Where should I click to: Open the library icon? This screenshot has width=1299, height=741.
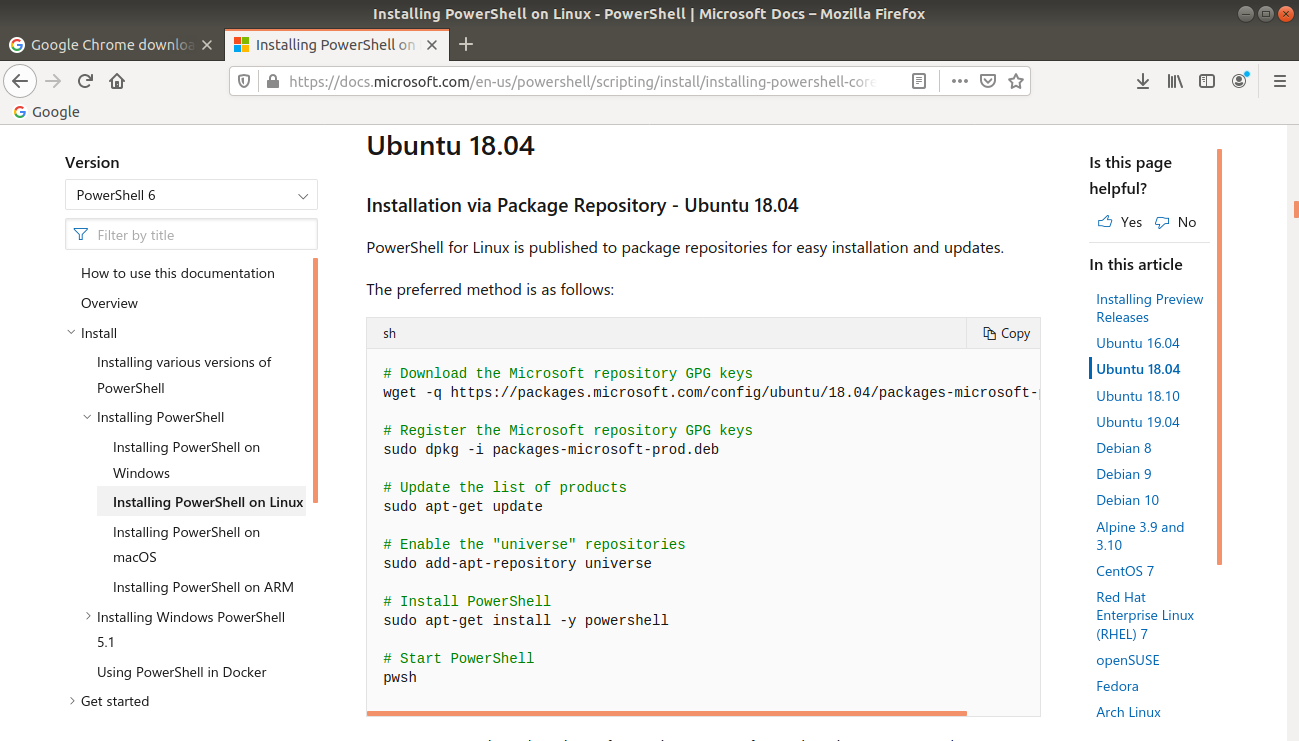pyautogui.click(x=1175, y=81)
